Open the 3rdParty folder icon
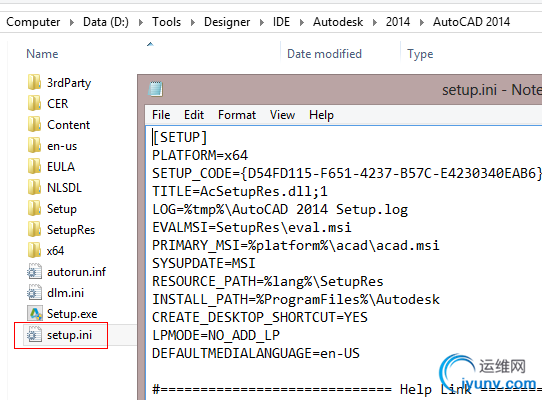This screenshot has width=542, height=400. coord(35,83)
